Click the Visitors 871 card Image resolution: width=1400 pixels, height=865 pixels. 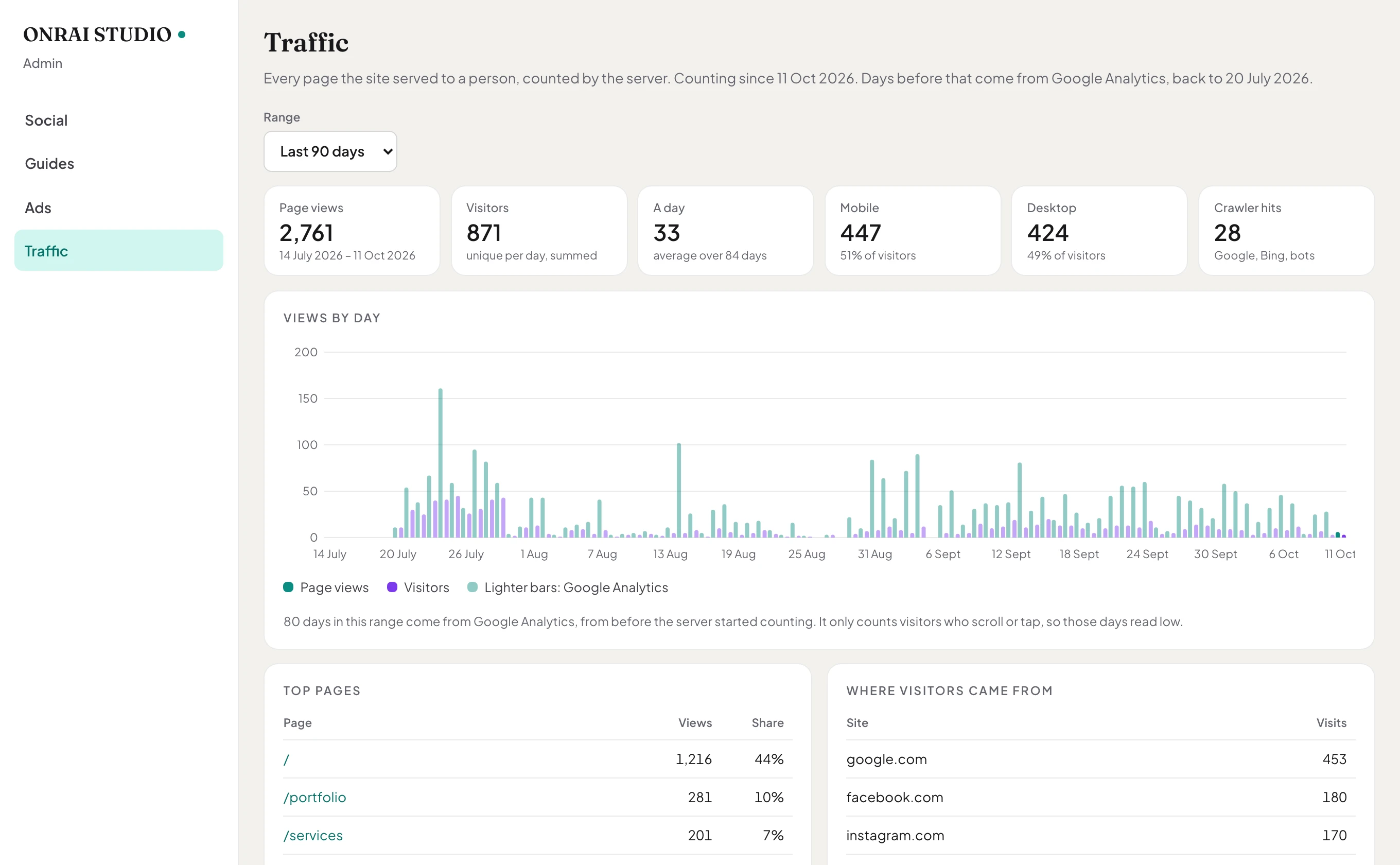coord(539,231)
